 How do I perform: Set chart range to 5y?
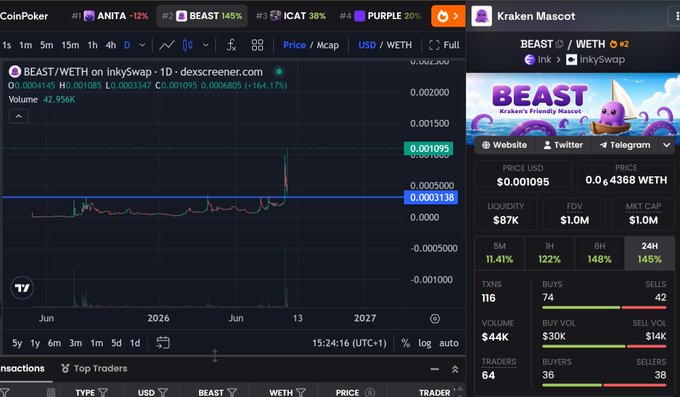click(x=17, y=343)
